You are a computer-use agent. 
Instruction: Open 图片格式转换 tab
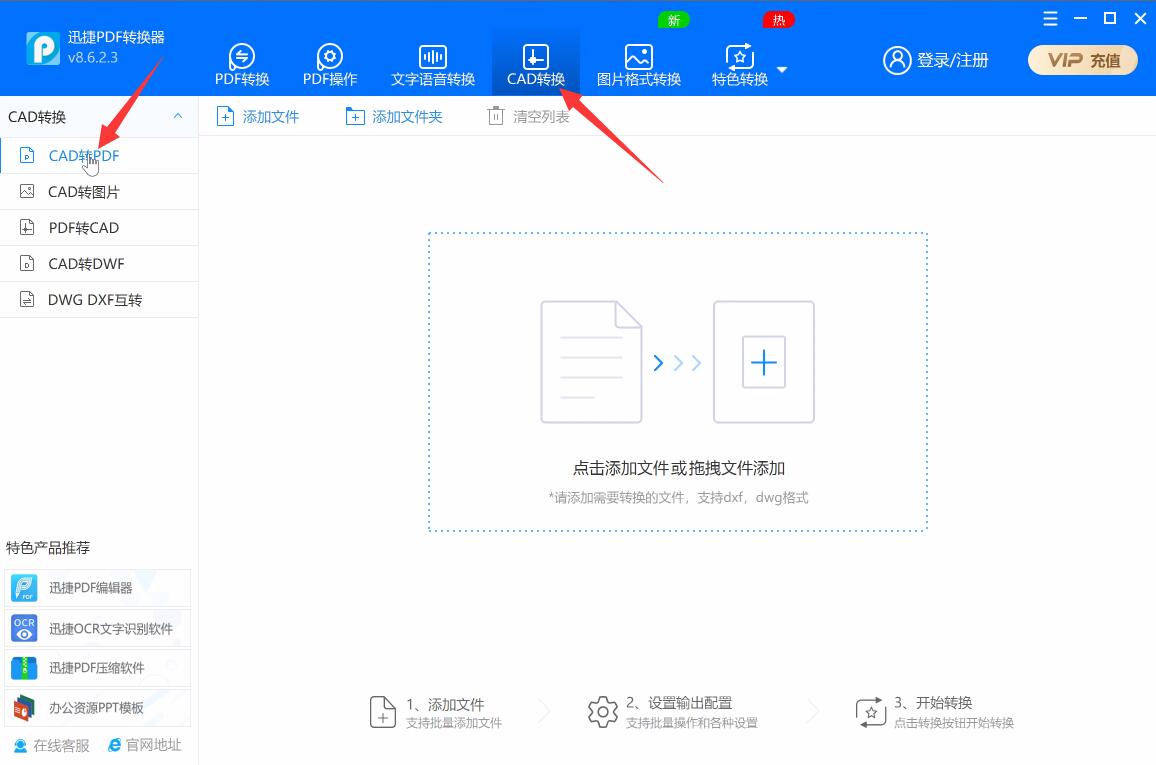(x=638, y=65)
